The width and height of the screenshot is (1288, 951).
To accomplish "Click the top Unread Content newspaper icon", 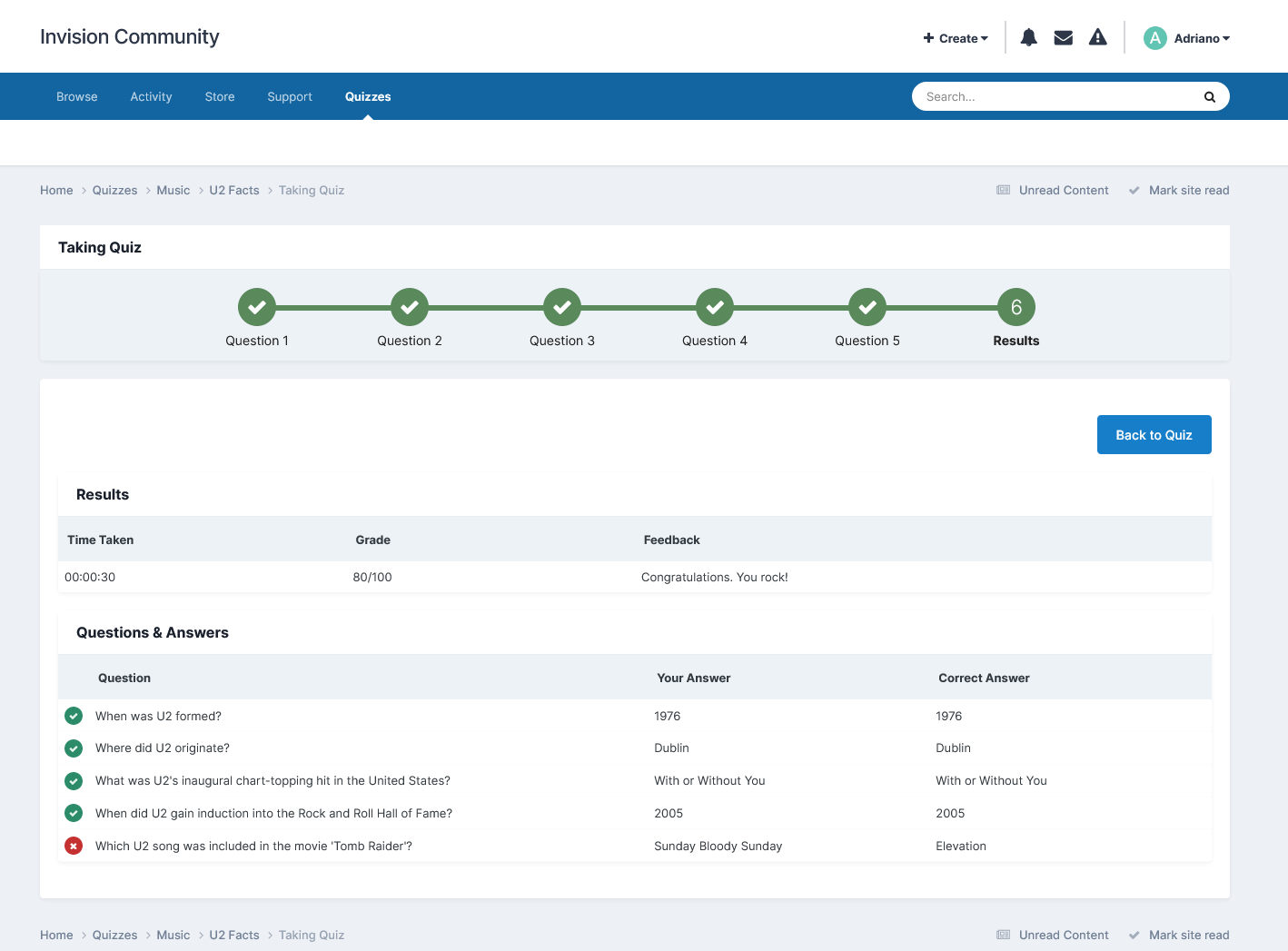I will pos(1003,190).
